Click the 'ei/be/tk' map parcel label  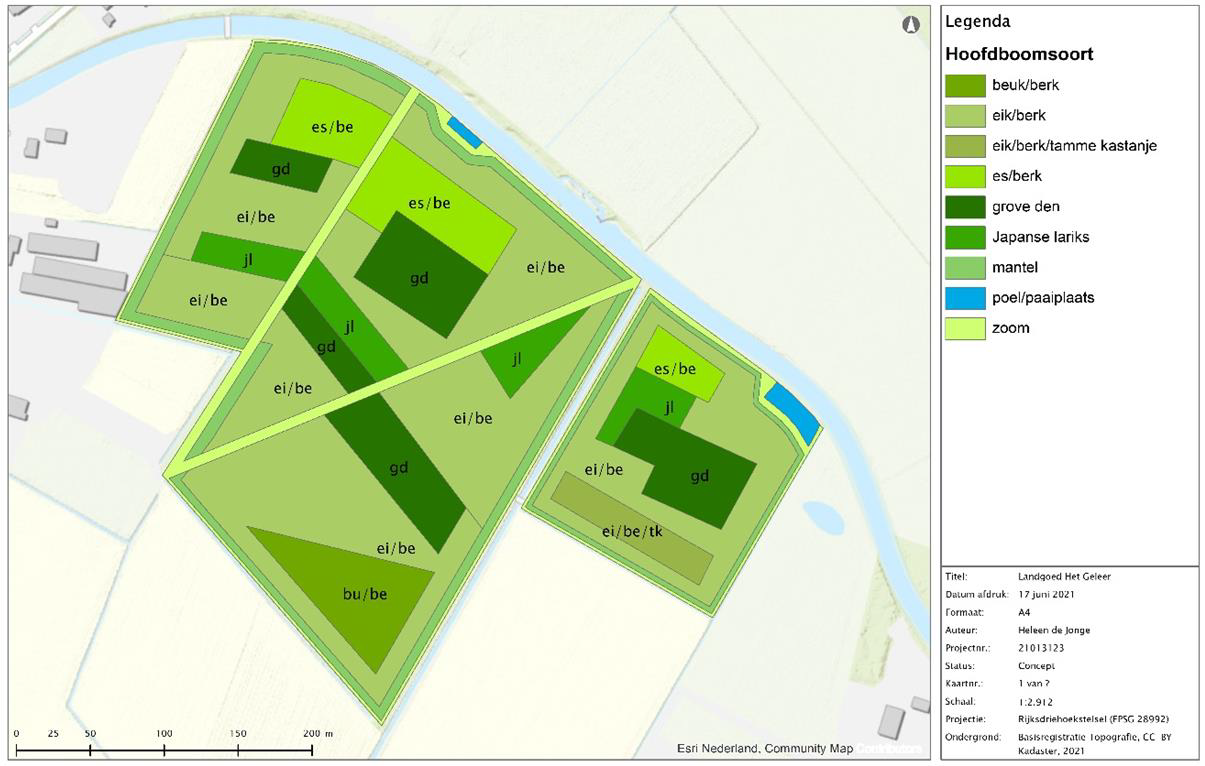pos(632,531)
